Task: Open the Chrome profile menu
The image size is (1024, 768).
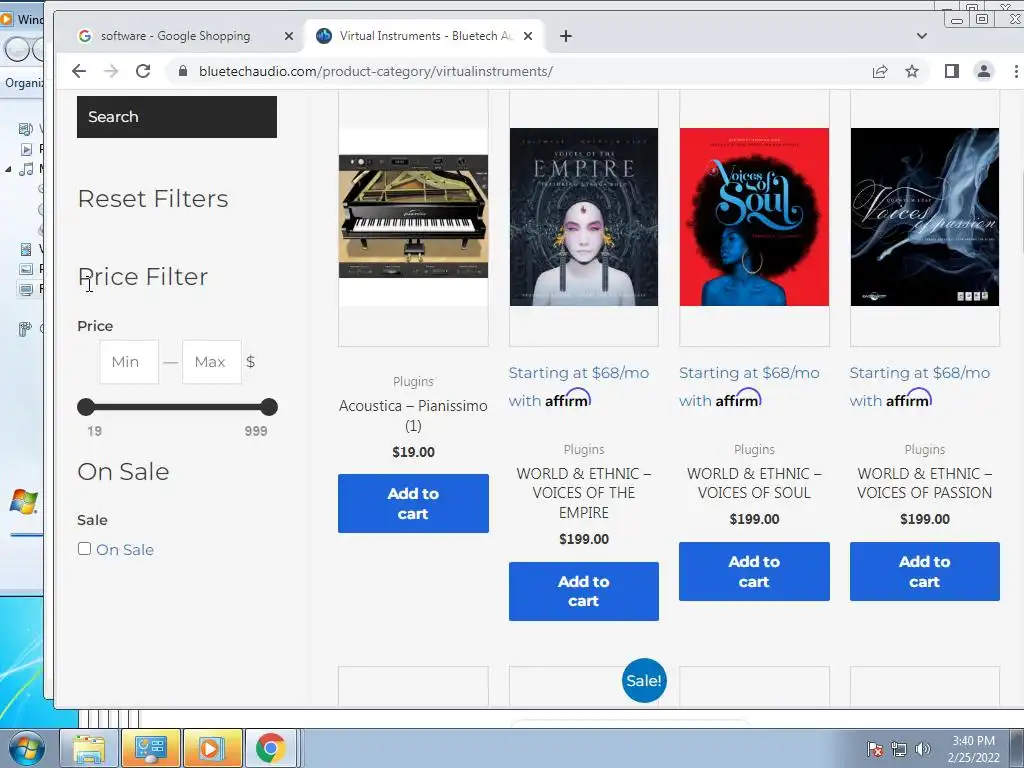Action: 984,71
